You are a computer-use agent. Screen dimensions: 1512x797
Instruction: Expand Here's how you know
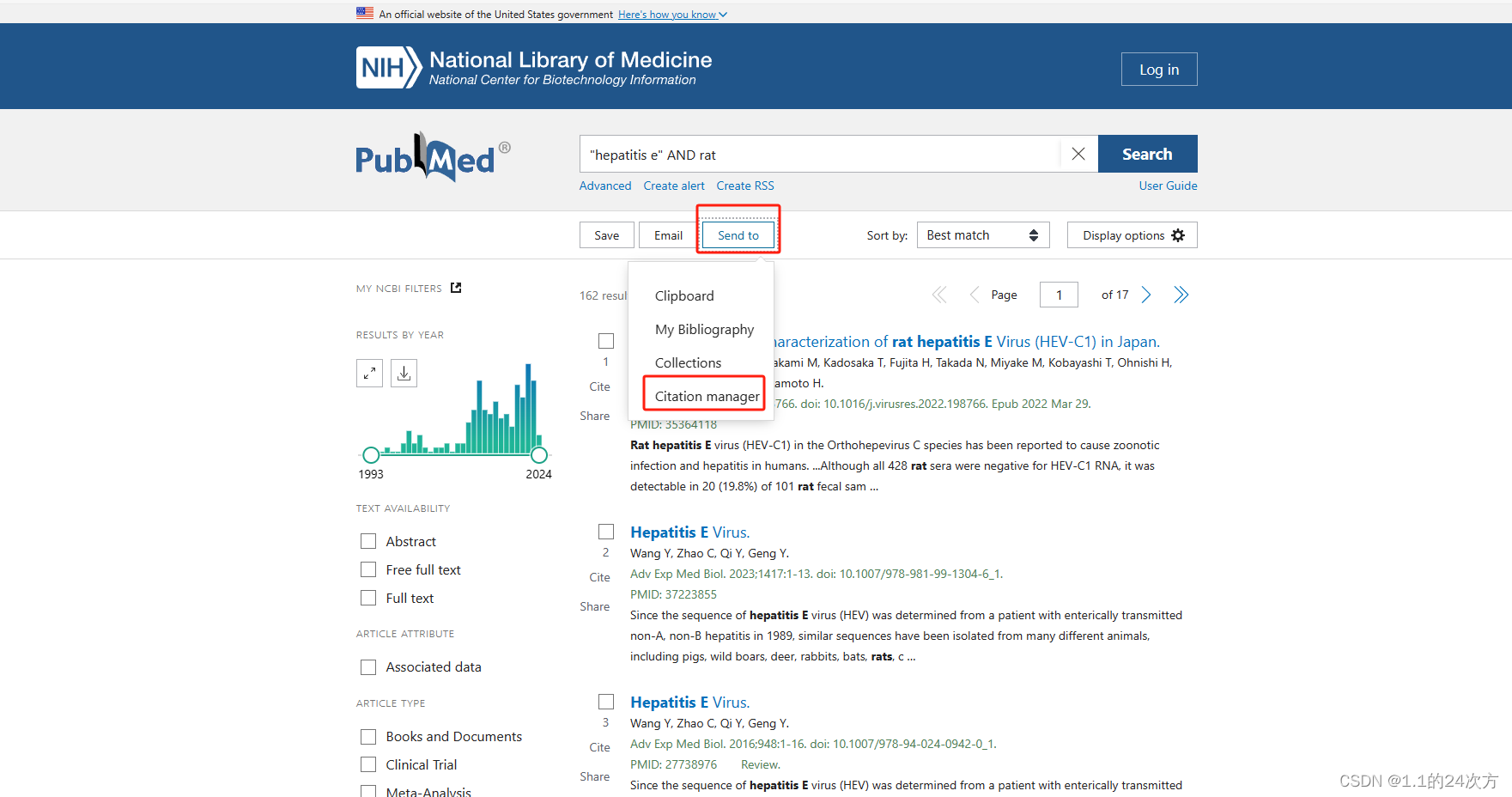point(672,15)
